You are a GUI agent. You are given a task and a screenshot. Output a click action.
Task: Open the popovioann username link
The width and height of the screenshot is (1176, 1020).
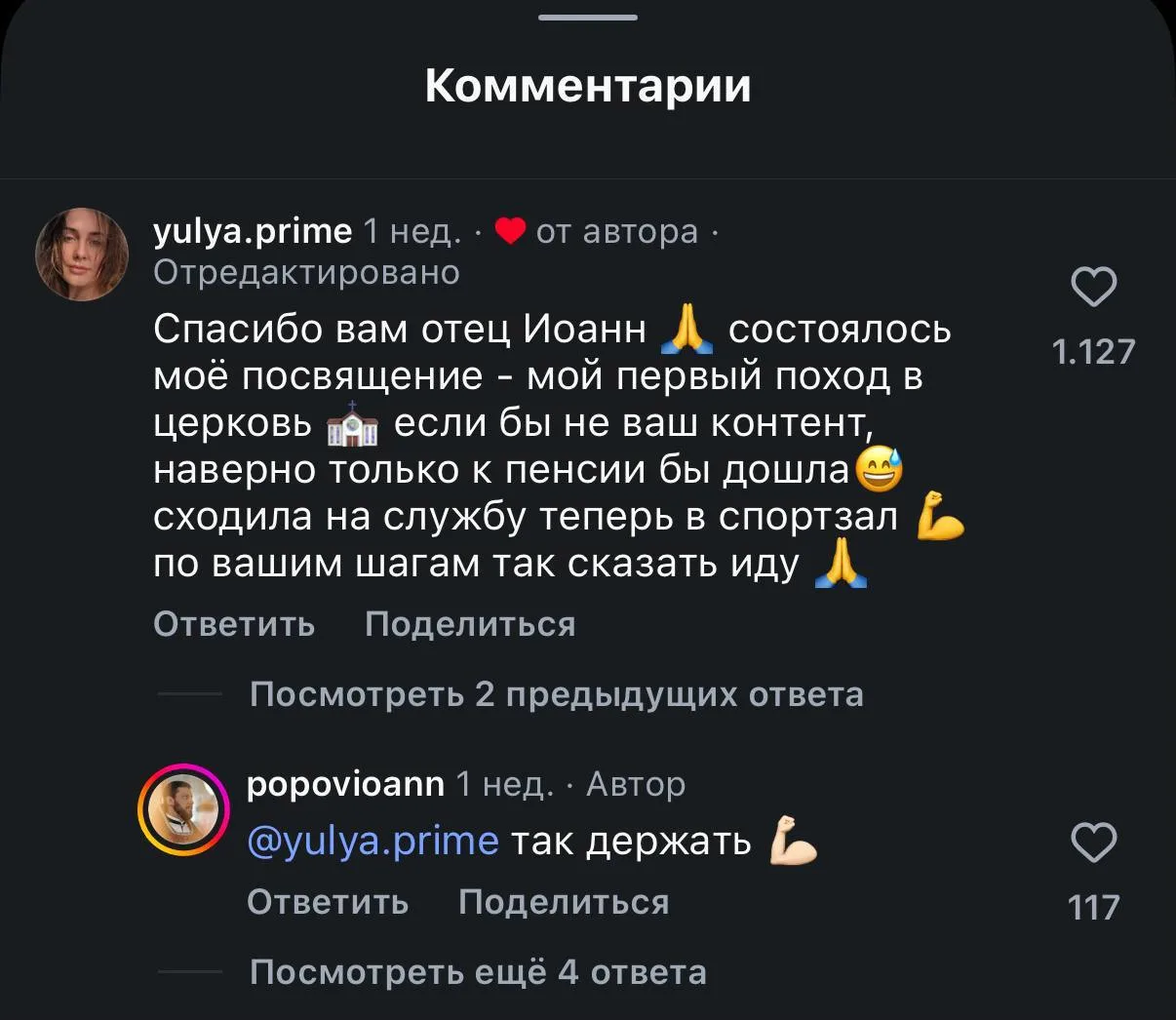346,783
